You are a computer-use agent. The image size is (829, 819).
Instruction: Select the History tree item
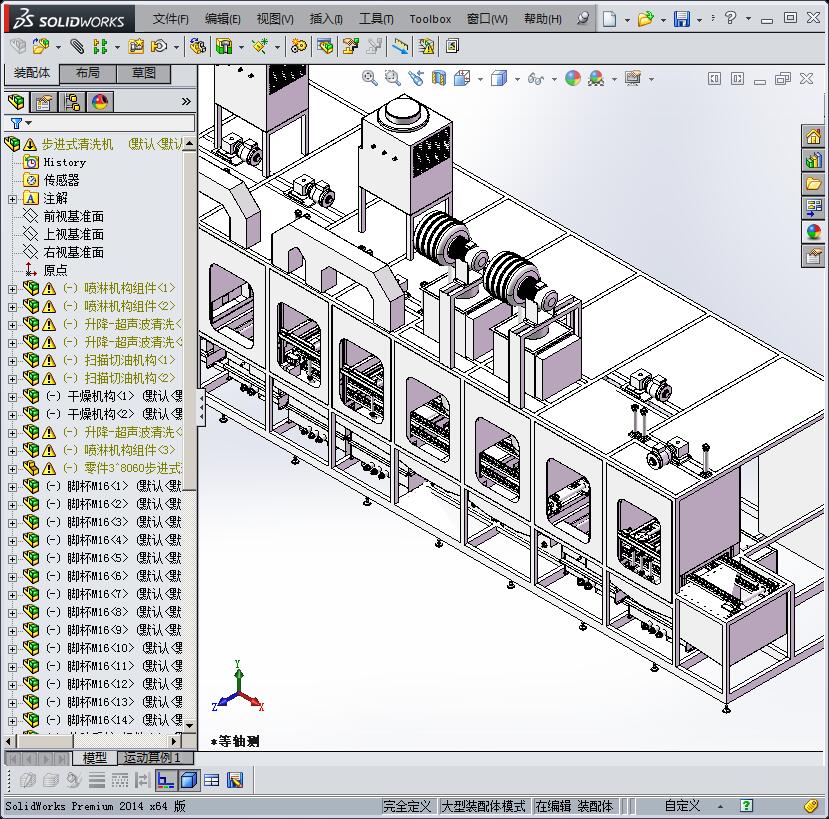(x=65, y=162)
